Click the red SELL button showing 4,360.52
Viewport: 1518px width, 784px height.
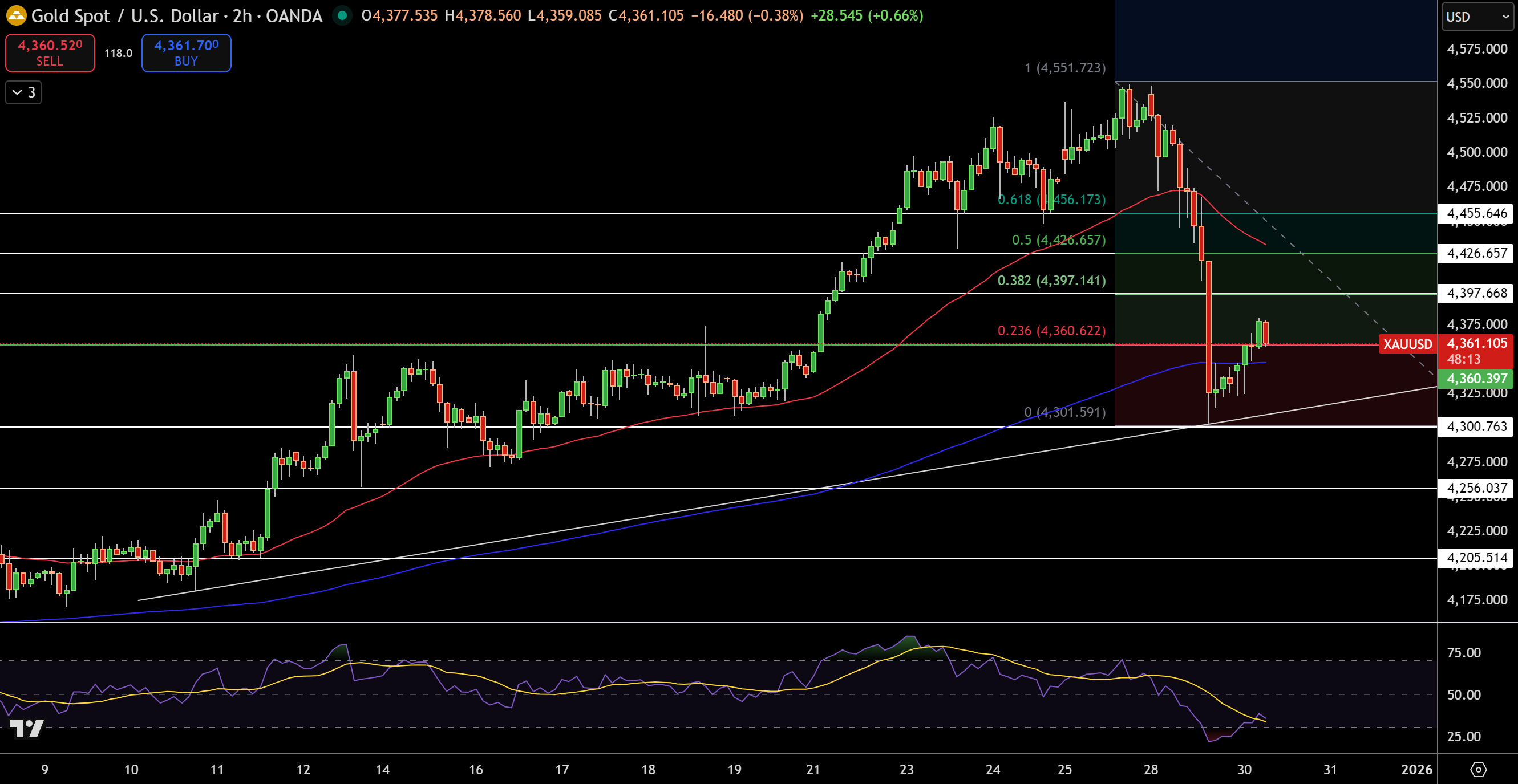pos(50,52)
